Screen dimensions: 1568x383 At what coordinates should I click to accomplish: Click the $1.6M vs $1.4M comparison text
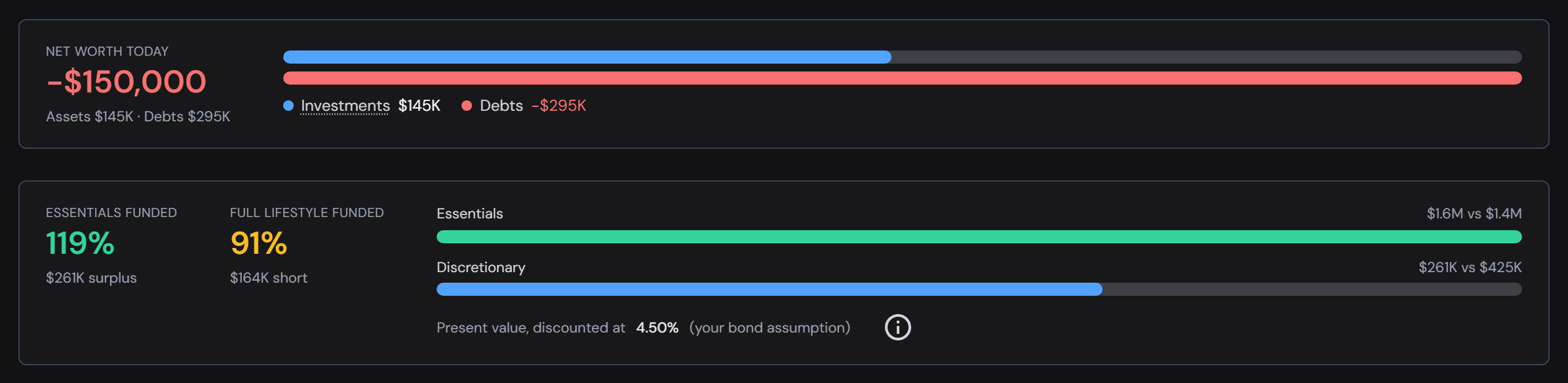(1474, 213)
